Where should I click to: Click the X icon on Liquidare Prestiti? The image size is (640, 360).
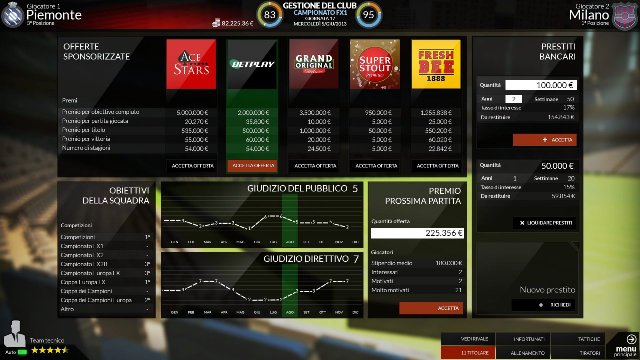tap(522, 223)
